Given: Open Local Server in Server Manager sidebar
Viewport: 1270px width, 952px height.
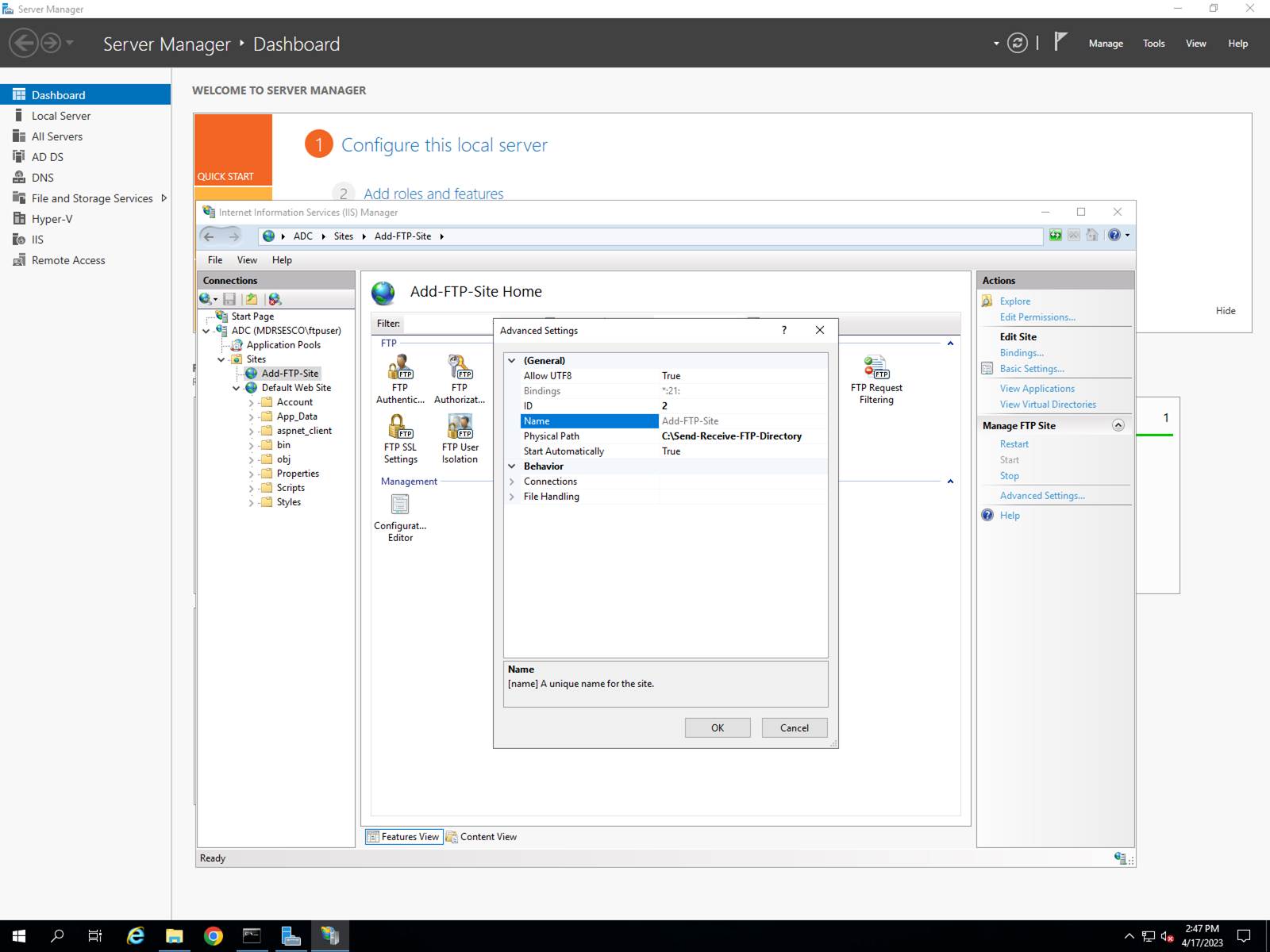Looking at the screenshot, I should [x=61, y=116].
